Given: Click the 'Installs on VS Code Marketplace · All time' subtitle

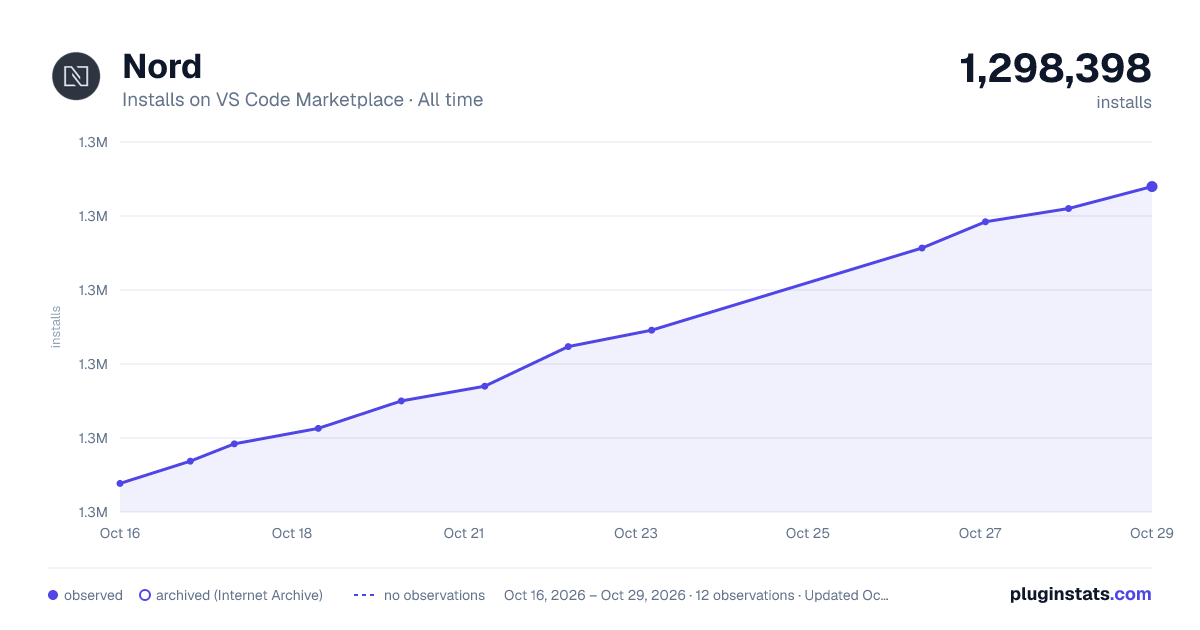Looking at the screenshot, I should (302, 100).
